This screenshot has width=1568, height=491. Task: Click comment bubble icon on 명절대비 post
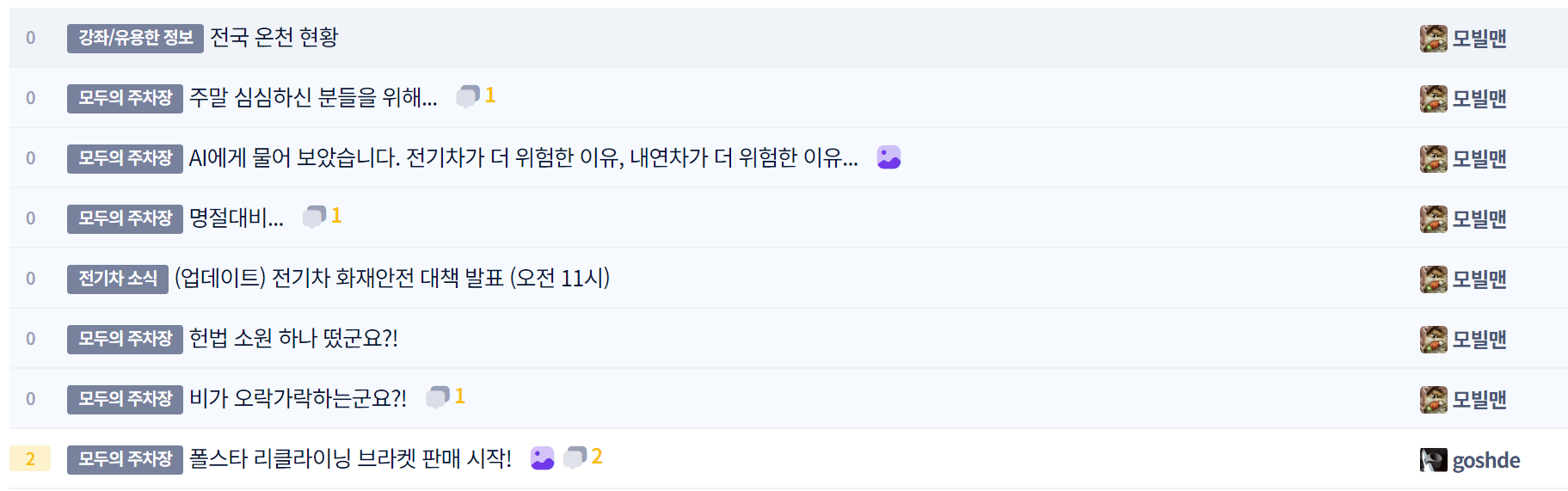point(314,217)
